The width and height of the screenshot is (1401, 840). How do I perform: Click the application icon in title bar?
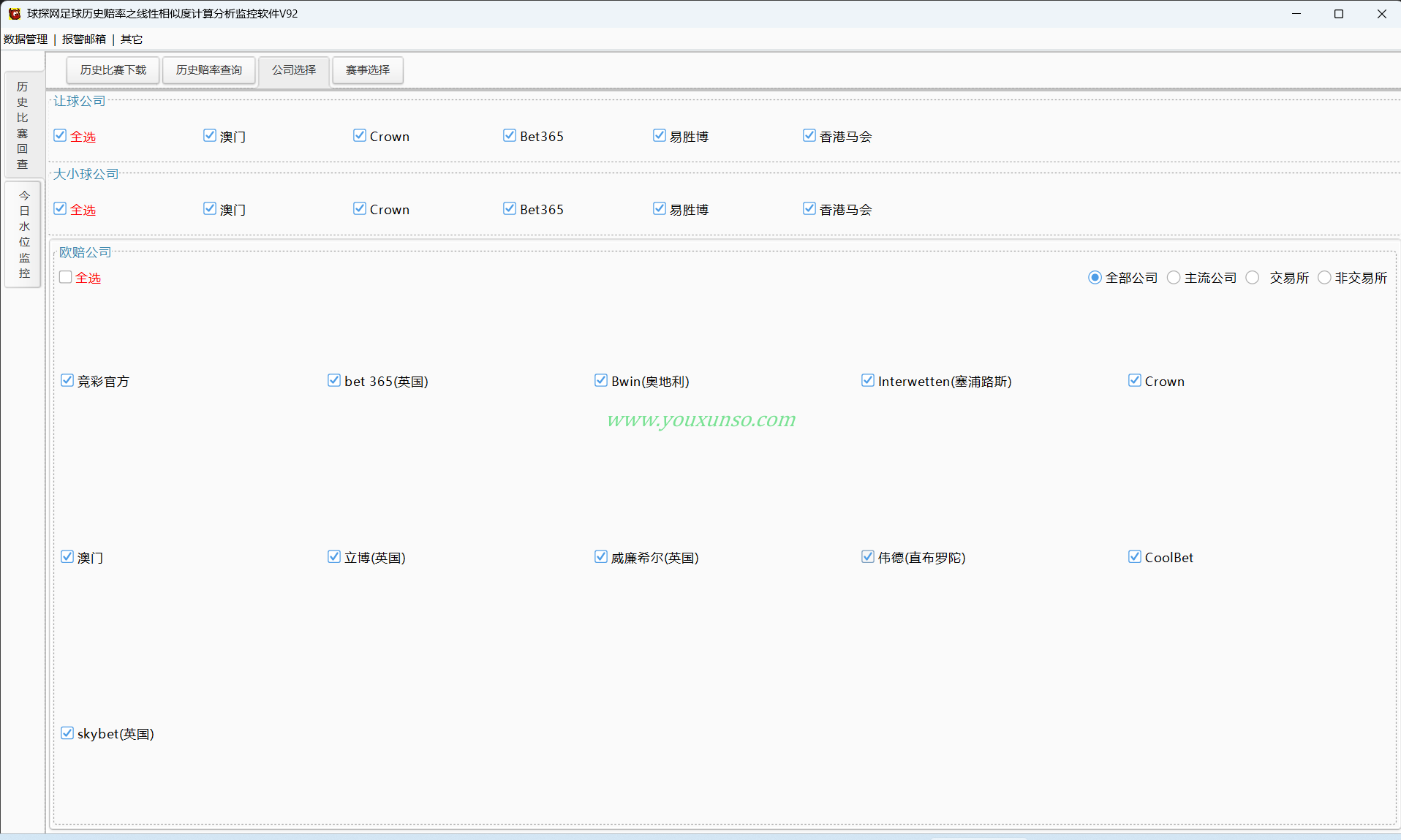click(14, 14)
